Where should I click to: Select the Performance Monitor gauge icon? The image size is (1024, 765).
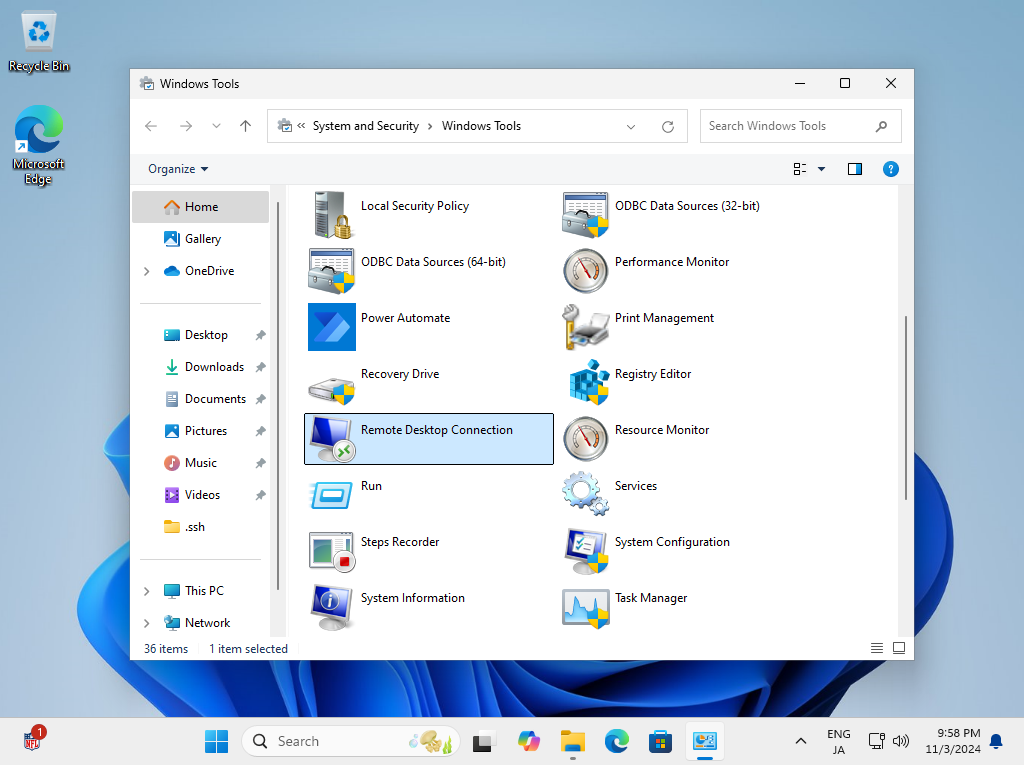click(x=586, y=270)
